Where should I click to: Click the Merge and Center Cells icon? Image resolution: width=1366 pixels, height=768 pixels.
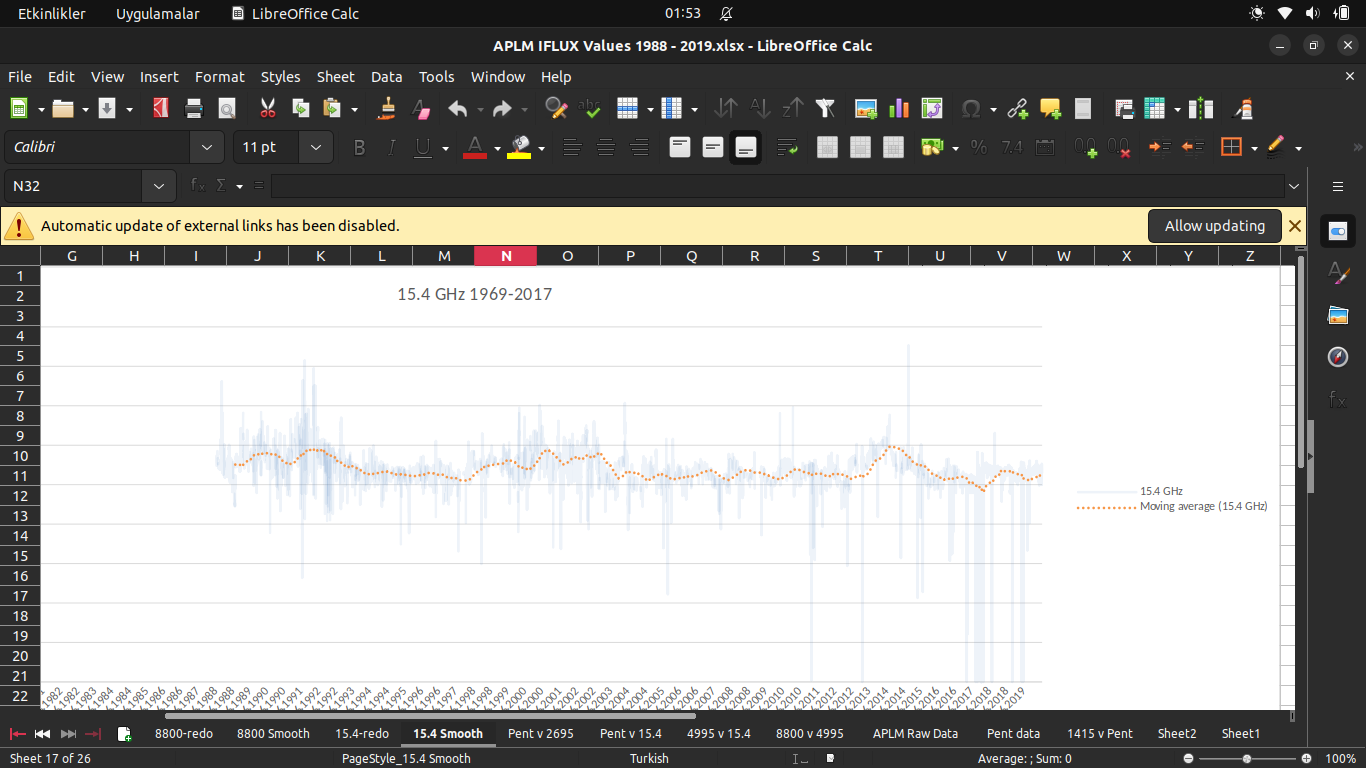coord(827,147)
